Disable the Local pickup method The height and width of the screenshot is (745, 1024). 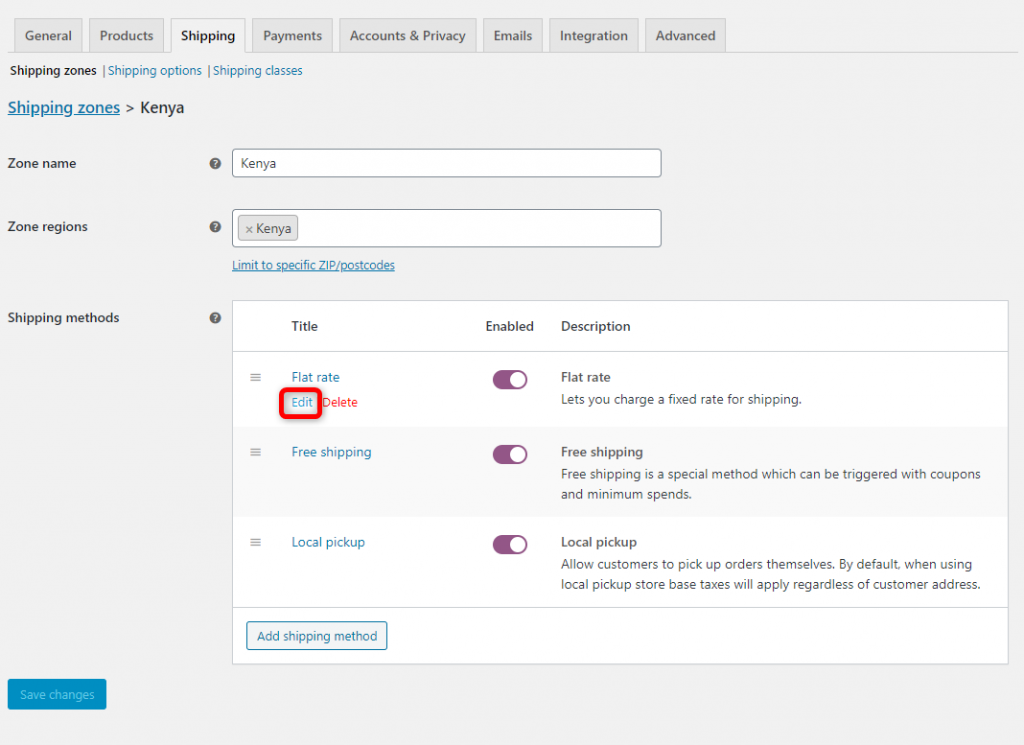point(510,544)
